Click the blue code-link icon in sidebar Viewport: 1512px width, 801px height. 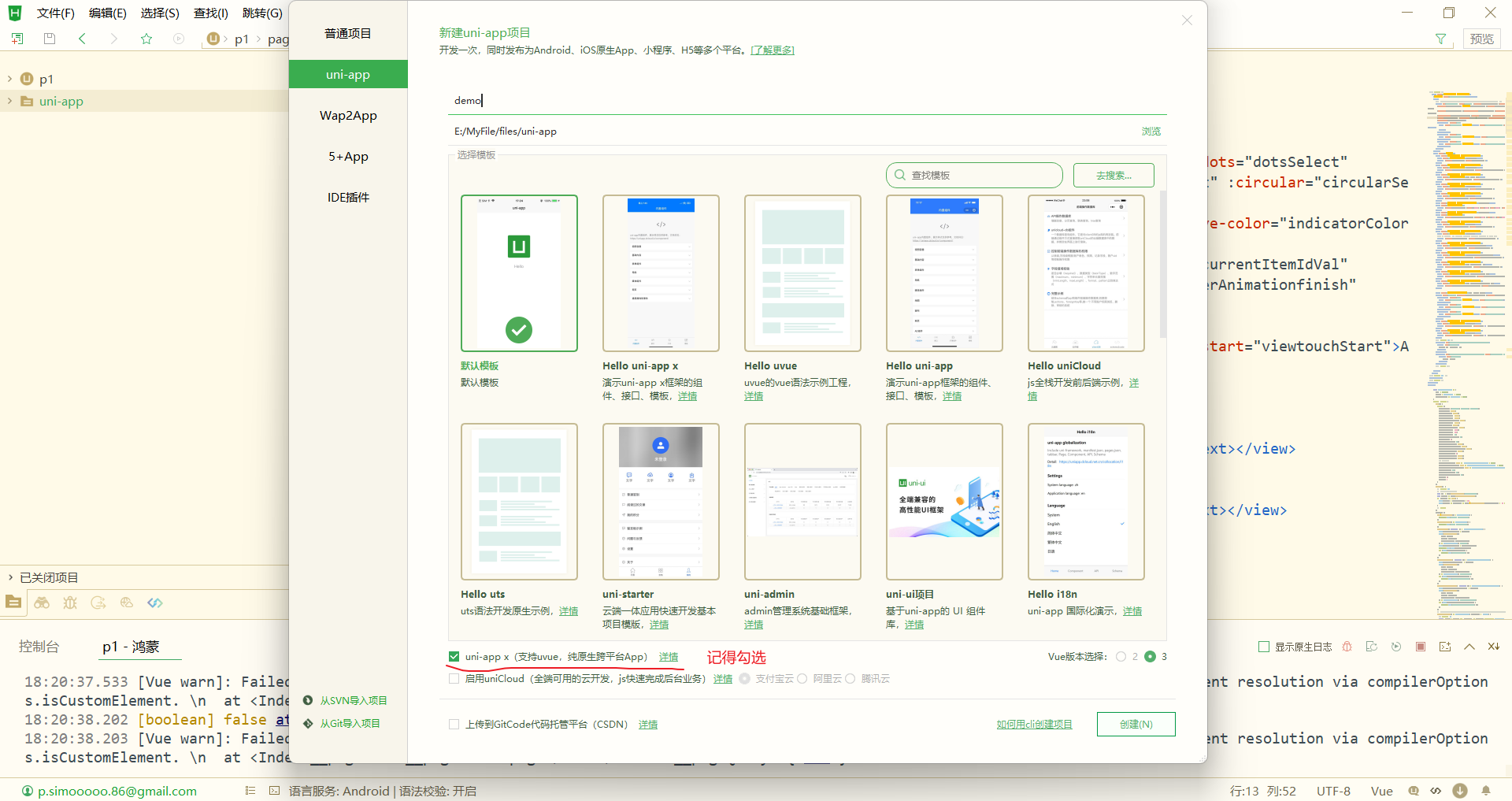point(155,603)
